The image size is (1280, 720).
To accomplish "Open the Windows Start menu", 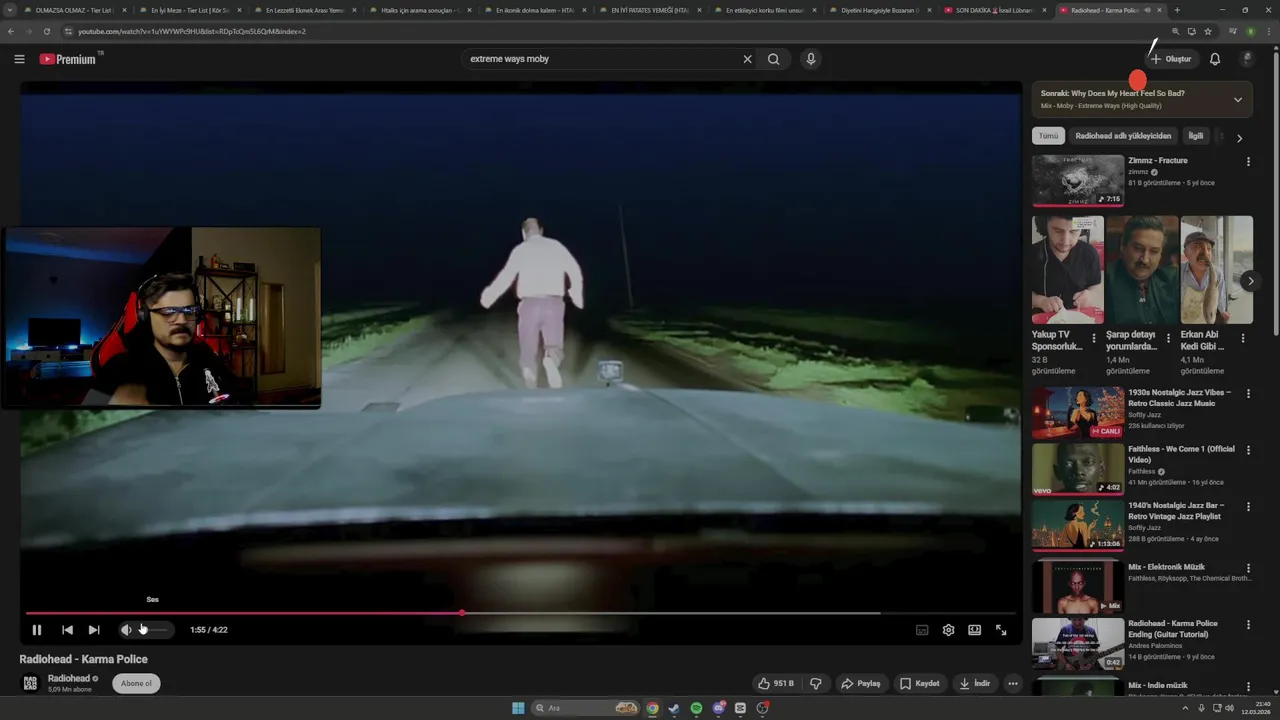I will click(518, 708).
